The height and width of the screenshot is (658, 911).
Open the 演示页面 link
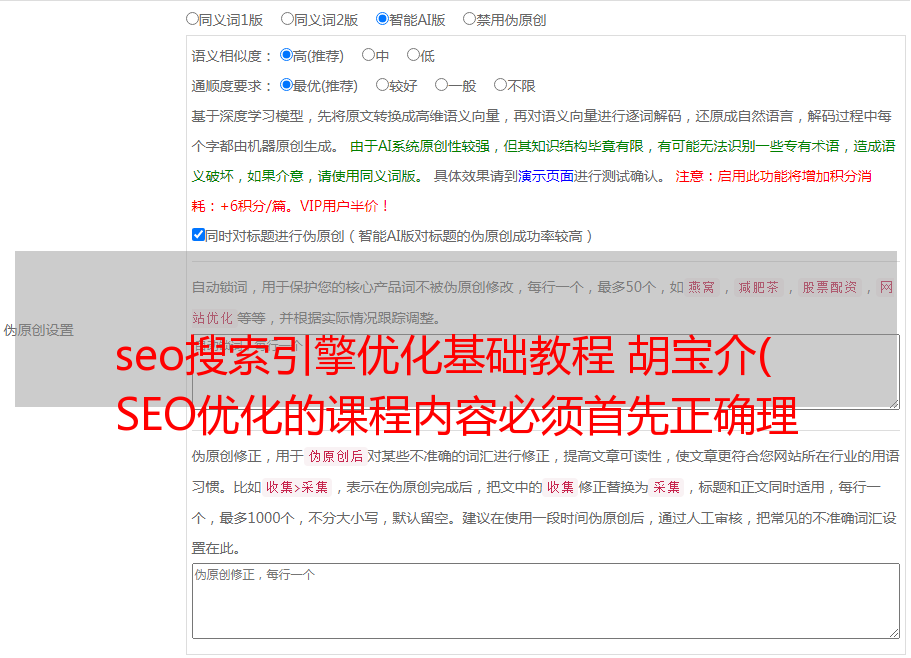[x=545, y=176]
